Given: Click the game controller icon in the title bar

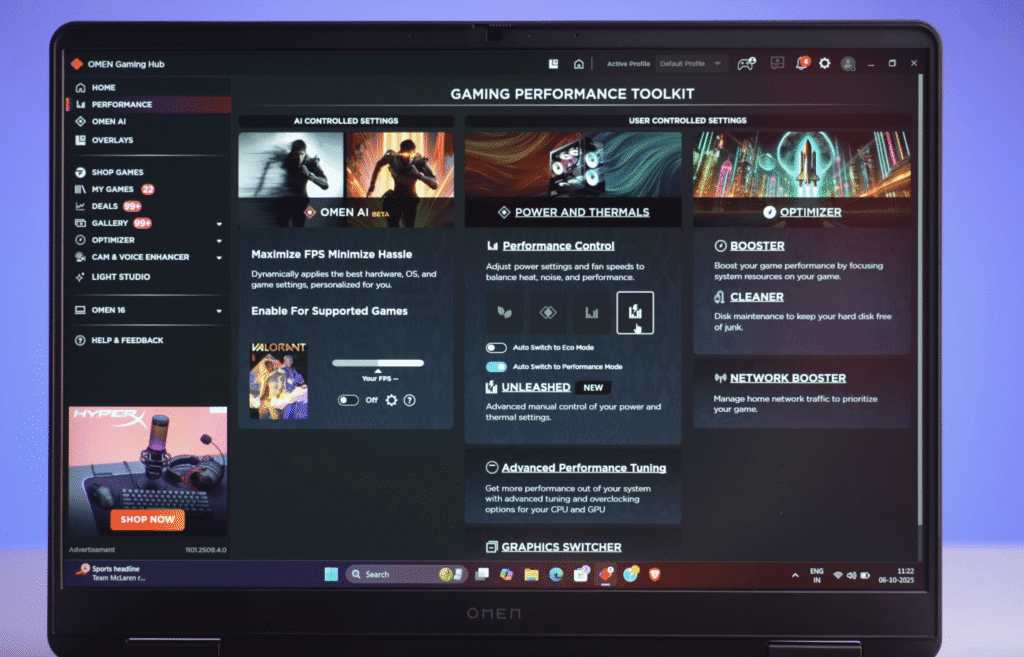Looking at the screenshot, I should 745,63.
